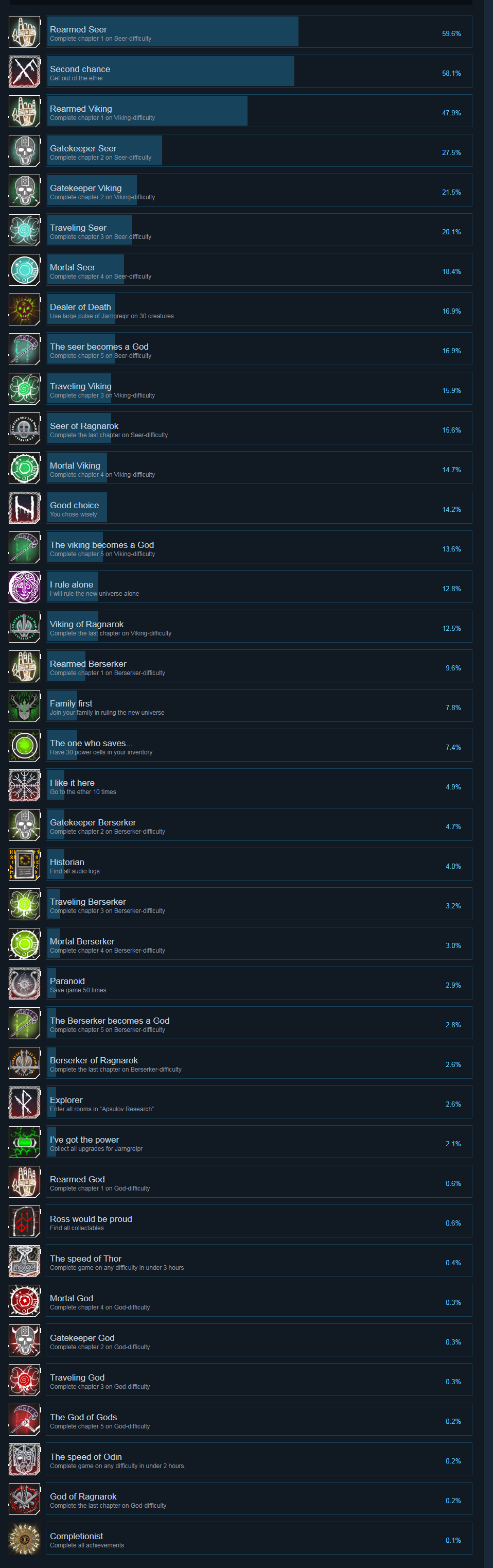Click the Good choice rune icon
The width and height of the screenshot is (493, 1568).
pyautogui.click(x=24, y=508)
